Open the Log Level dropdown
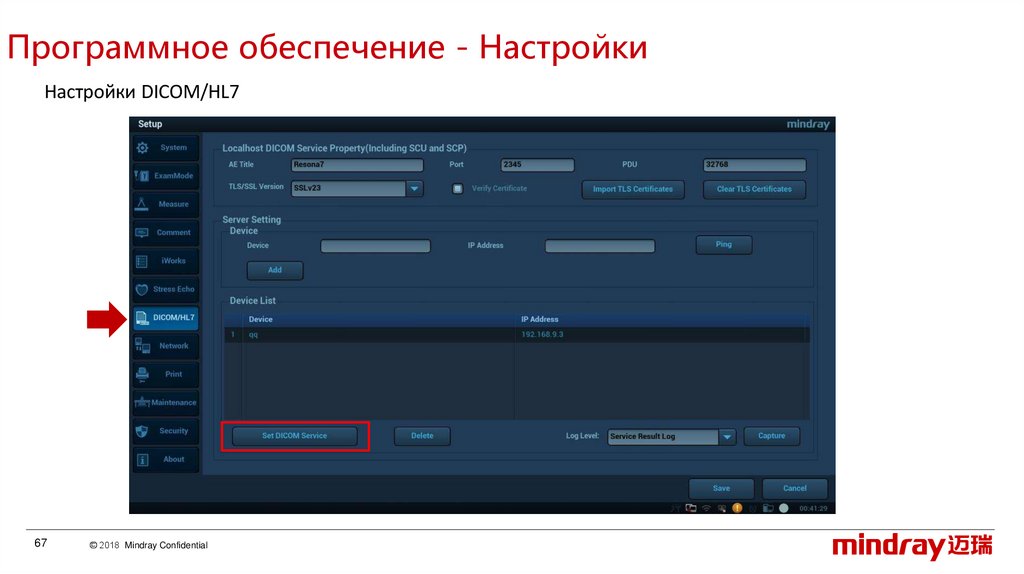 tap(727, 437)
